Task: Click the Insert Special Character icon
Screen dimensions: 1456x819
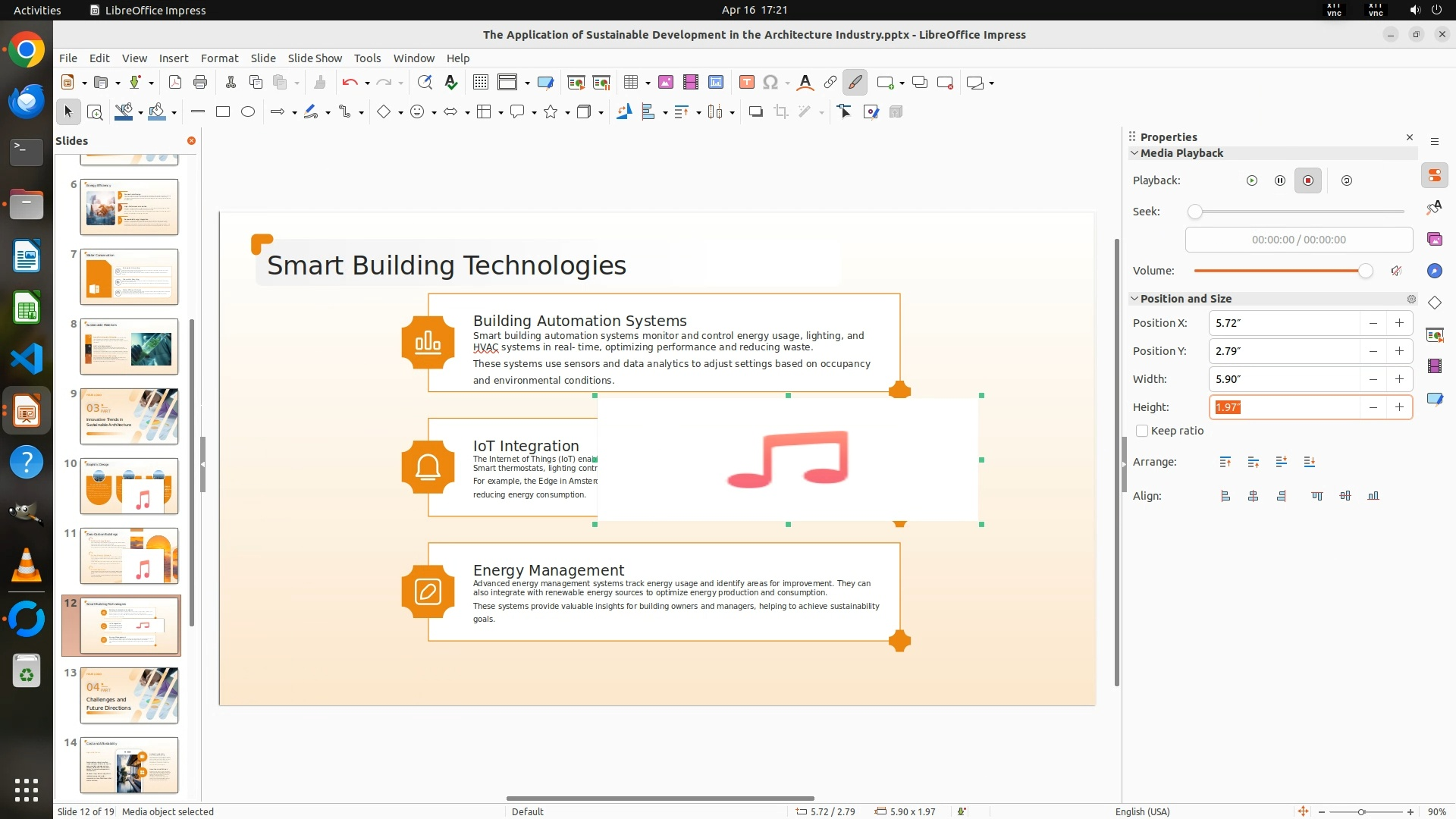Action: pyautogui.click(x=770, y=83)
